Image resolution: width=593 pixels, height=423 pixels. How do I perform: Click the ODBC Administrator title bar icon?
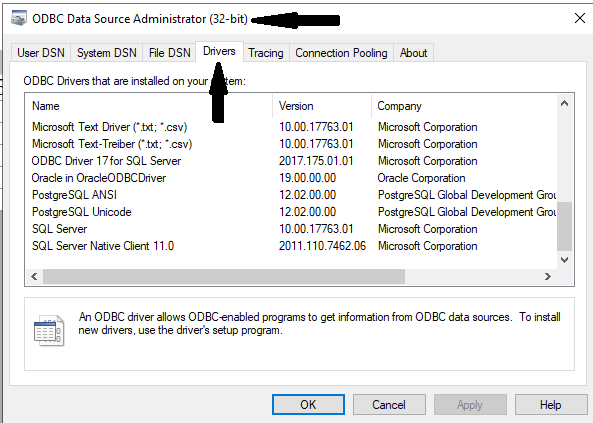tap(19, 18)
